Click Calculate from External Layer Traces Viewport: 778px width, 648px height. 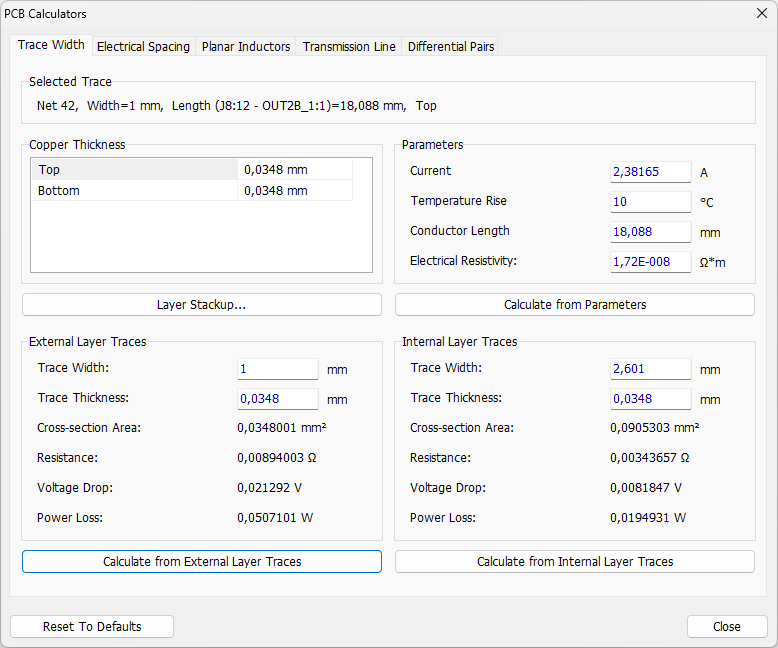202,562
